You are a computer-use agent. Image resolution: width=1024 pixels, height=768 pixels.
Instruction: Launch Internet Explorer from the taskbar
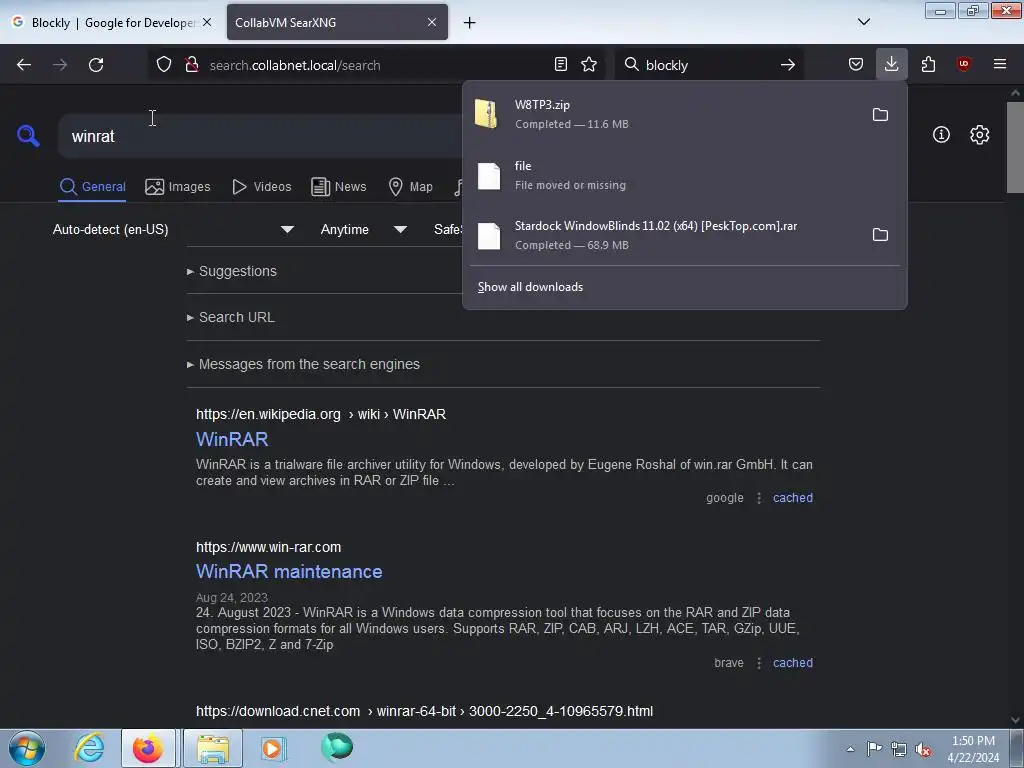(x=89, y=748)
